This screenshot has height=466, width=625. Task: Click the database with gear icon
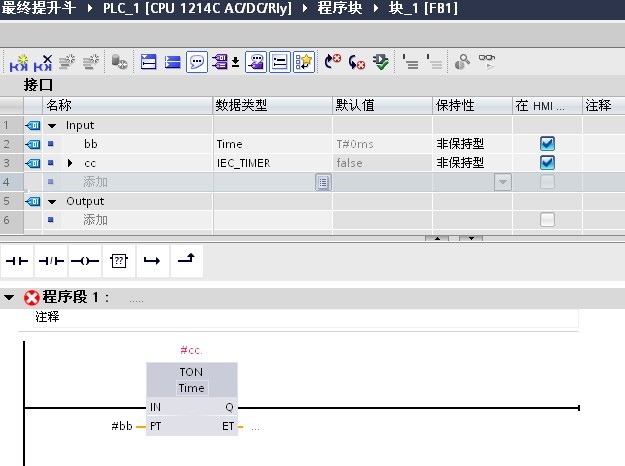click(x=119, y=62)
